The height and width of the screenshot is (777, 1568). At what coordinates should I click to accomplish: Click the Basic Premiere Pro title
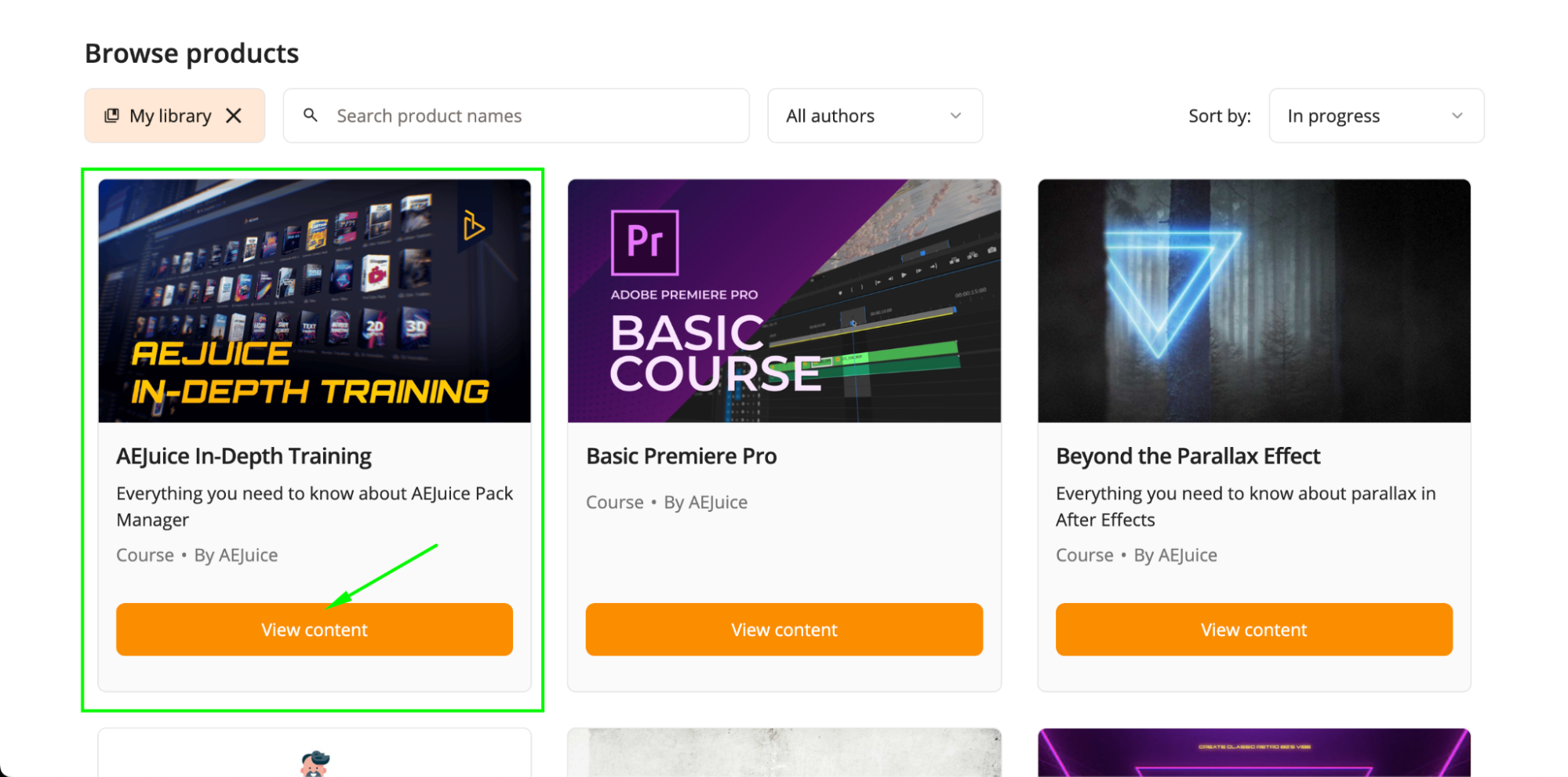681,456
